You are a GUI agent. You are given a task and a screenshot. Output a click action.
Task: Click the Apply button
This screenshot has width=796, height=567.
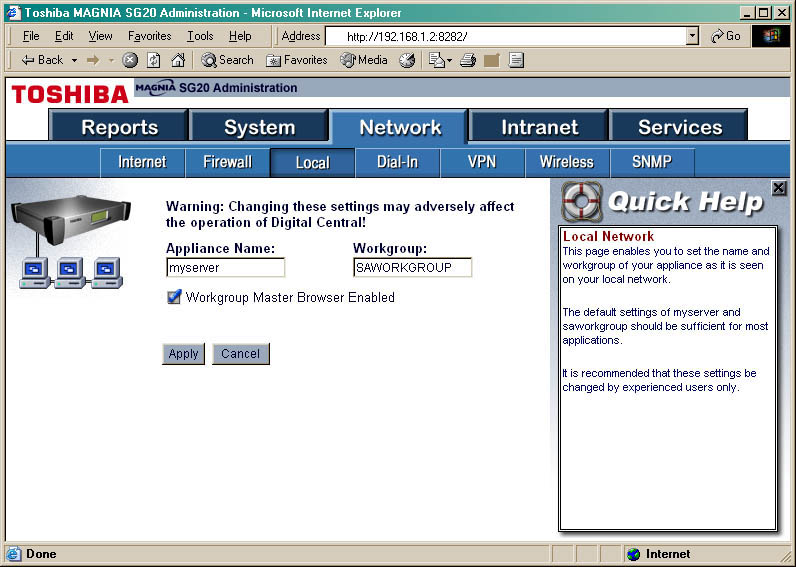[x=183, y=354]
